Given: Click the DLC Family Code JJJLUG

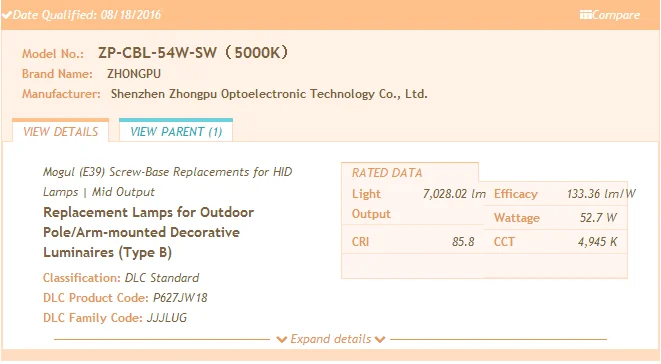Looking at the screenshot, I should pyautogui.click(x=167, y=318).
